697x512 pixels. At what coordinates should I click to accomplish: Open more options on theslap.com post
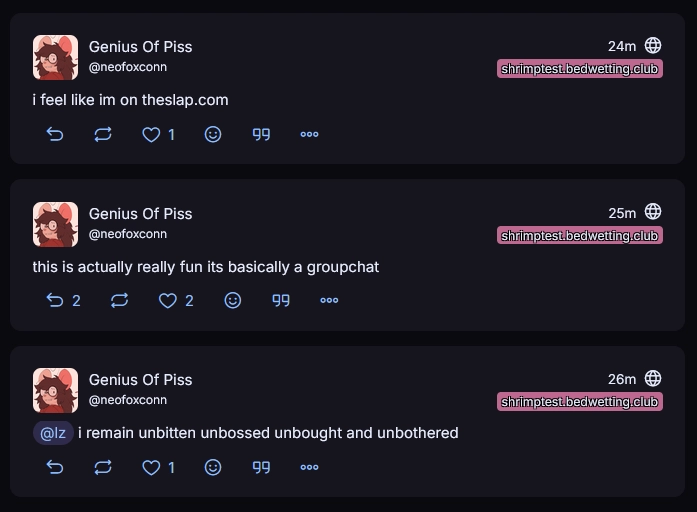[x=309, y=134]
